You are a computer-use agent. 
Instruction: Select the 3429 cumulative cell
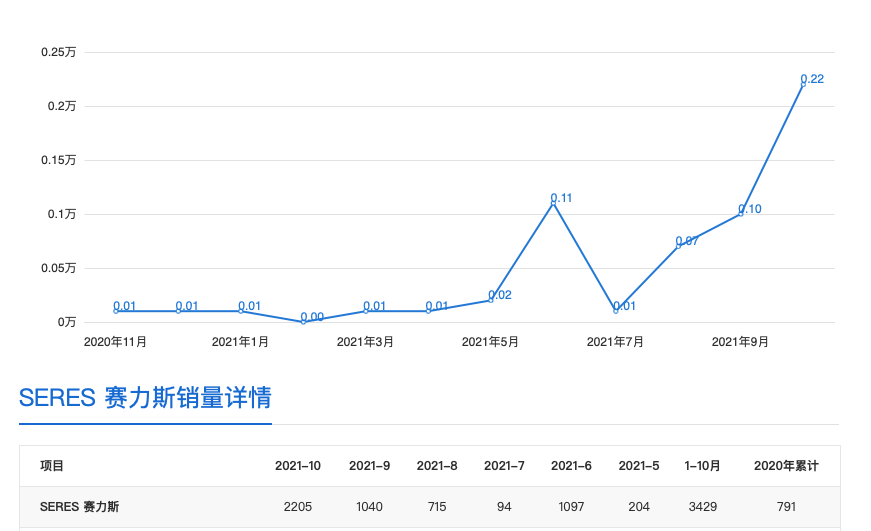703,507
